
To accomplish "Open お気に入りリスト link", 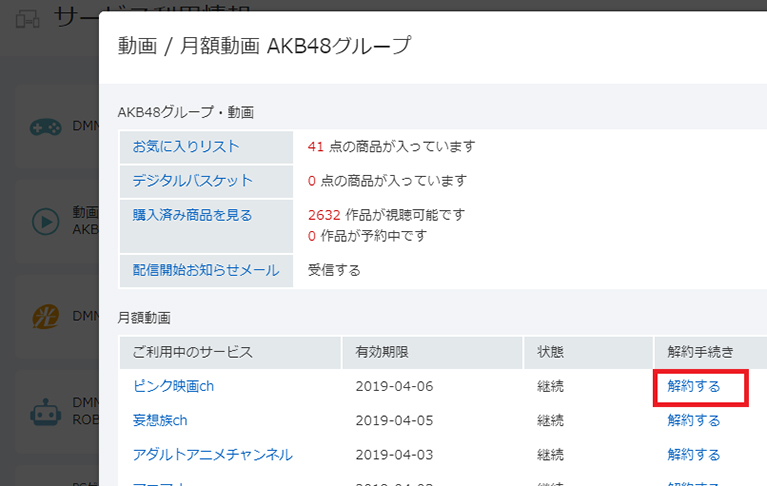I will (x=186, y=146).
